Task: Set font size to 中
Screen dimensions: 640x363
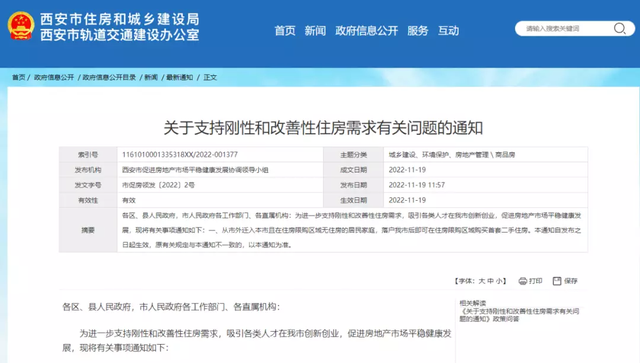Action: point(491,281)
